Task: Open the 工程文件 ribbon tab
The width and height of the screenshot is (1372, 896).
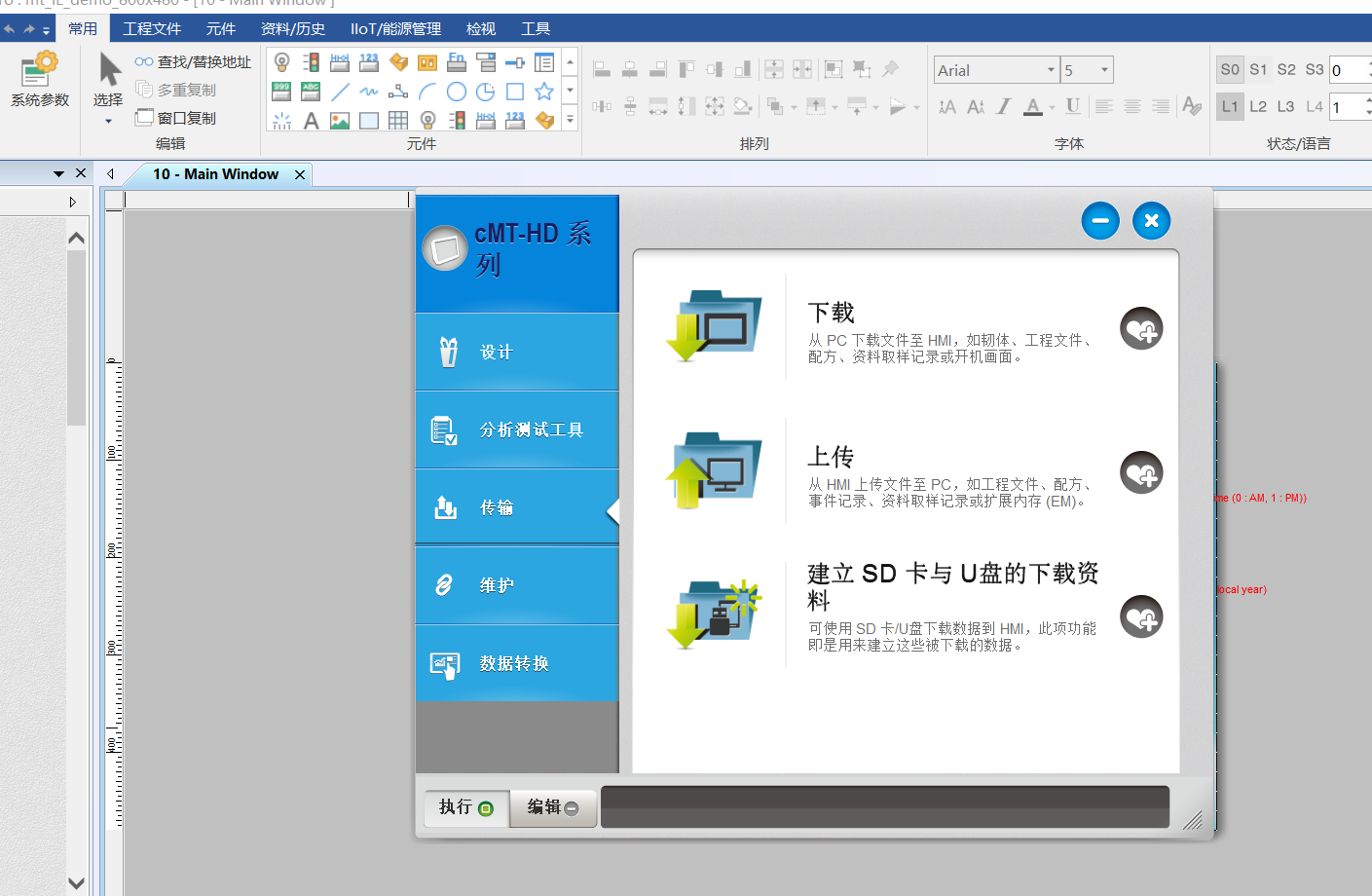Action: pos(152,28)
